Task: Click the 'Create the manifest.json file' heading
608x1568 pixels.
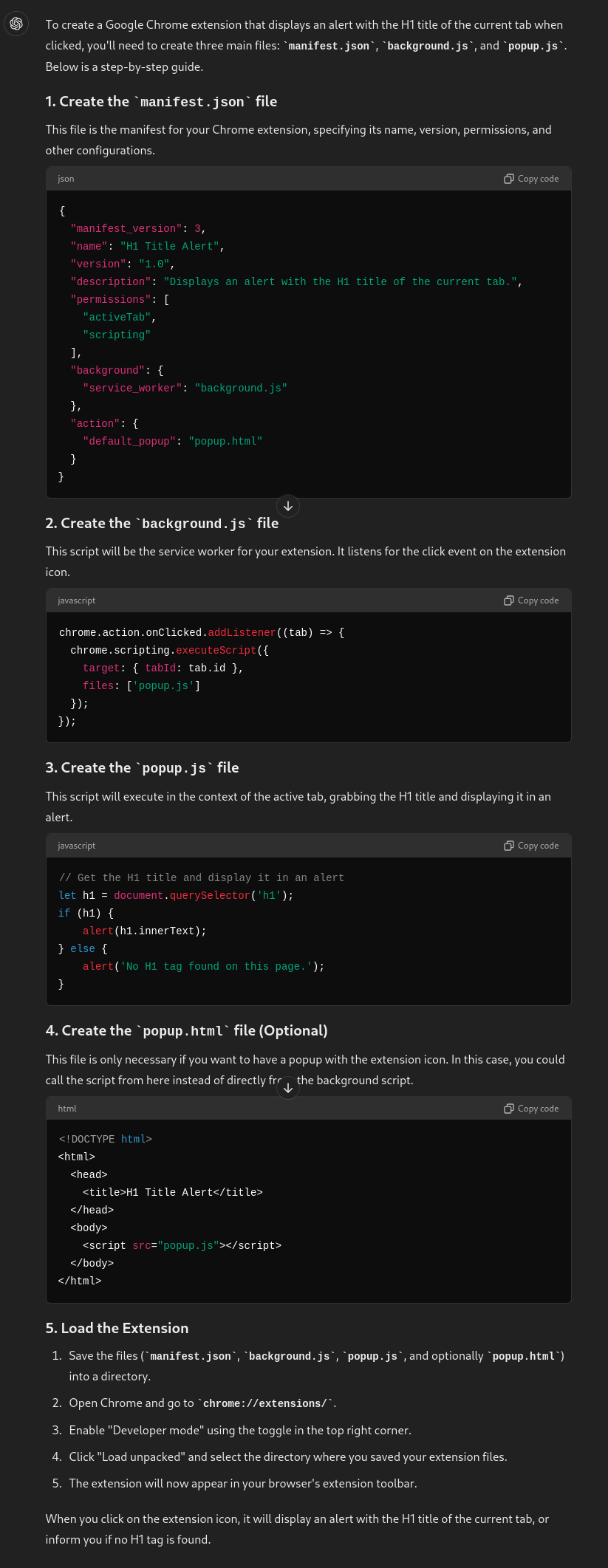Action: click(161, 102)
